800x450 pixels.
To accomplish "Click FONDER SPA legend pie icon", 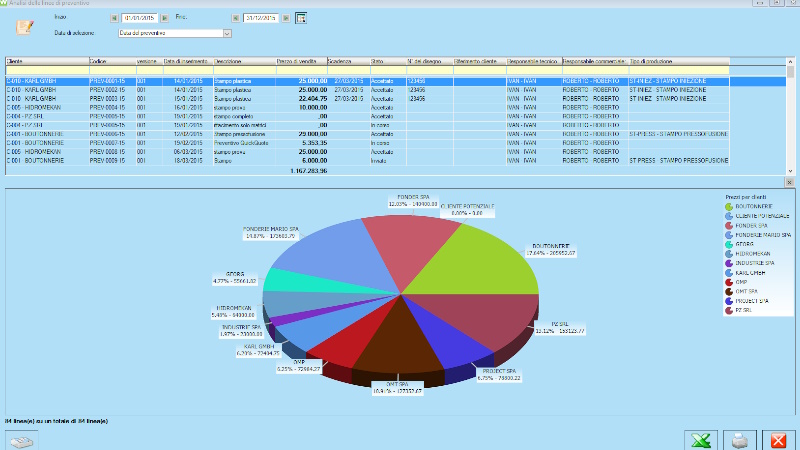I will pos(729,226).
